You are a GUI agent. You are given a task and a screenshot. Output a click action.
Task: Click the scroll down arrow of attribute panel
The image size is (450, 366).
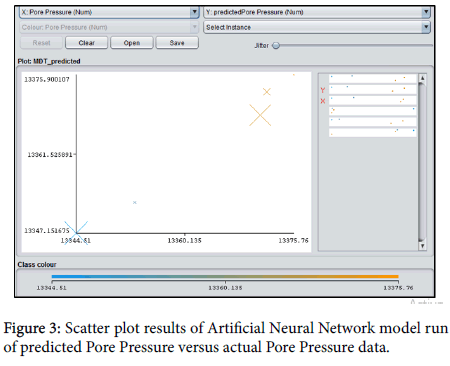pyautogui.click(x=422, y=246)
